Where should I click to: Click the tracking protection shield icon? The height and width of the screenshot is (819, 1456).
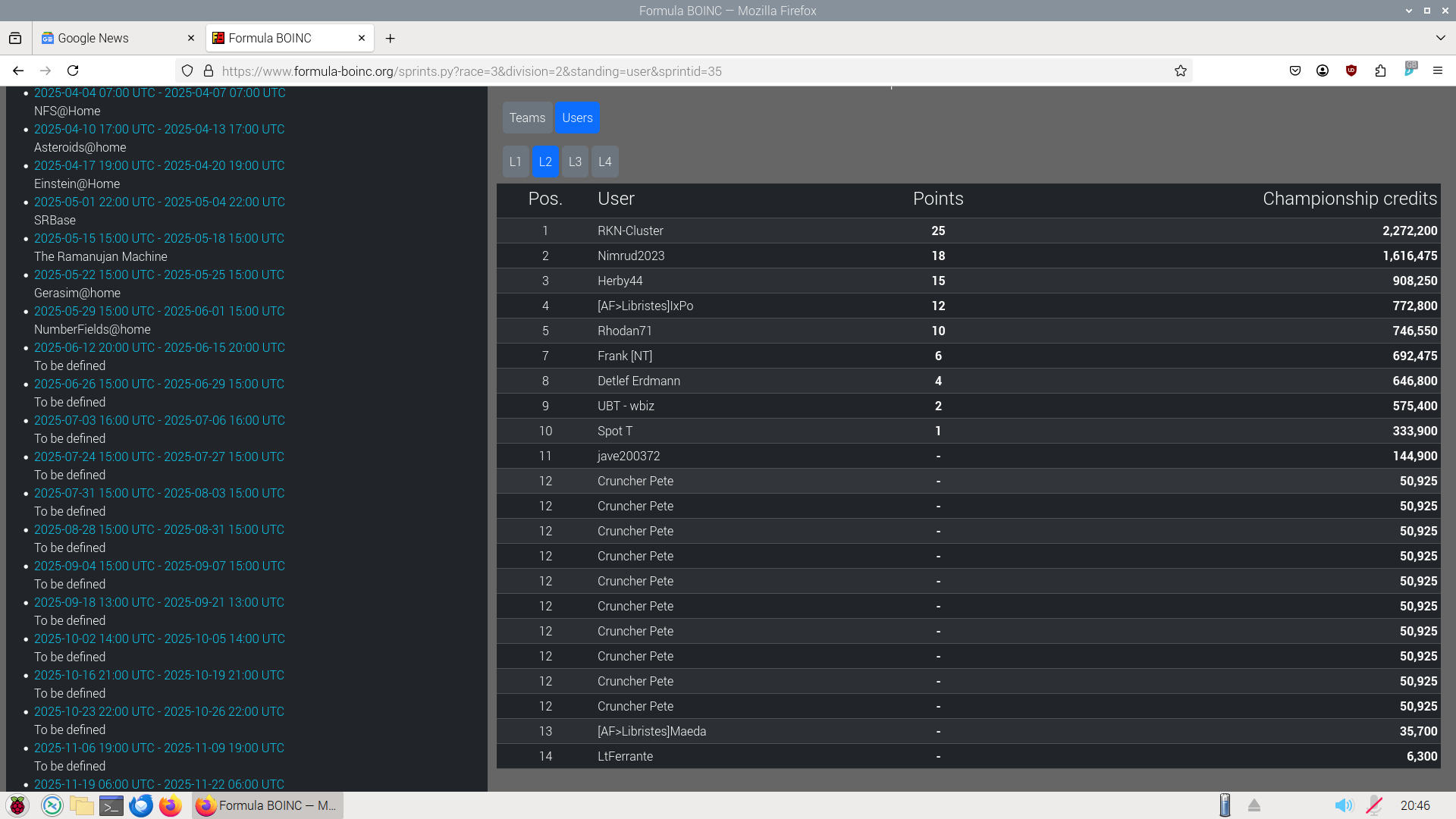tap(187, 71)
